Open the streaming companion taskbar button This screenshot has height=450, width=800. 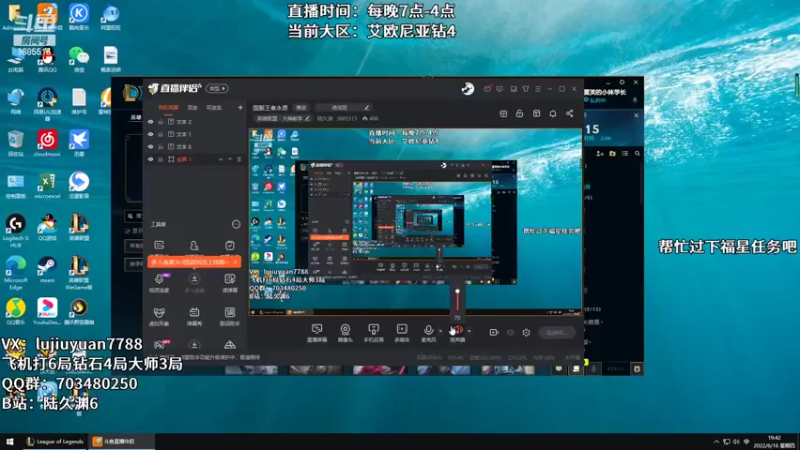pyautogui.click(x=120, y=441)
